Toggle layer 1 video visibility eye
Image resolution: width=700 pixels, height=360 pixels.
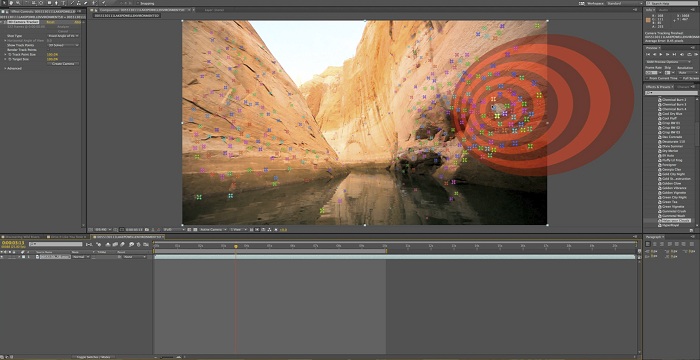[x=2, y=257]
